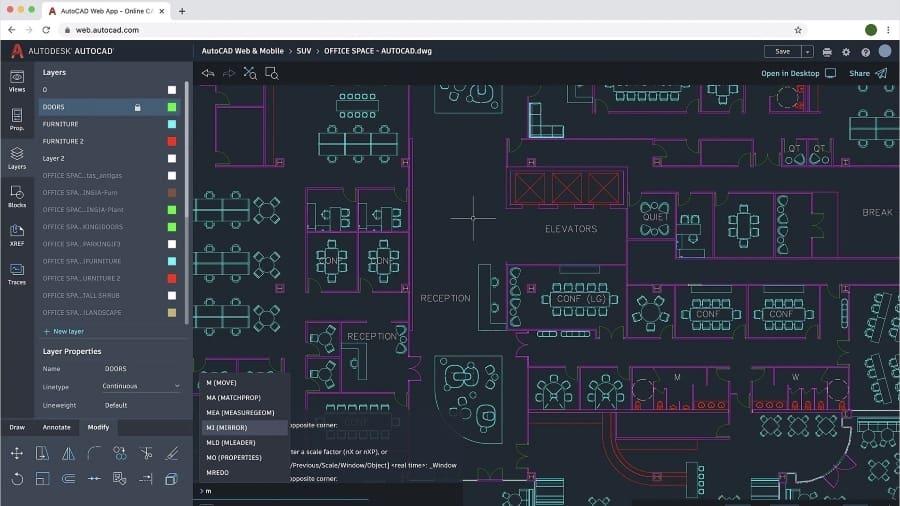Select the Copy objects tool icon

(120, 453)
